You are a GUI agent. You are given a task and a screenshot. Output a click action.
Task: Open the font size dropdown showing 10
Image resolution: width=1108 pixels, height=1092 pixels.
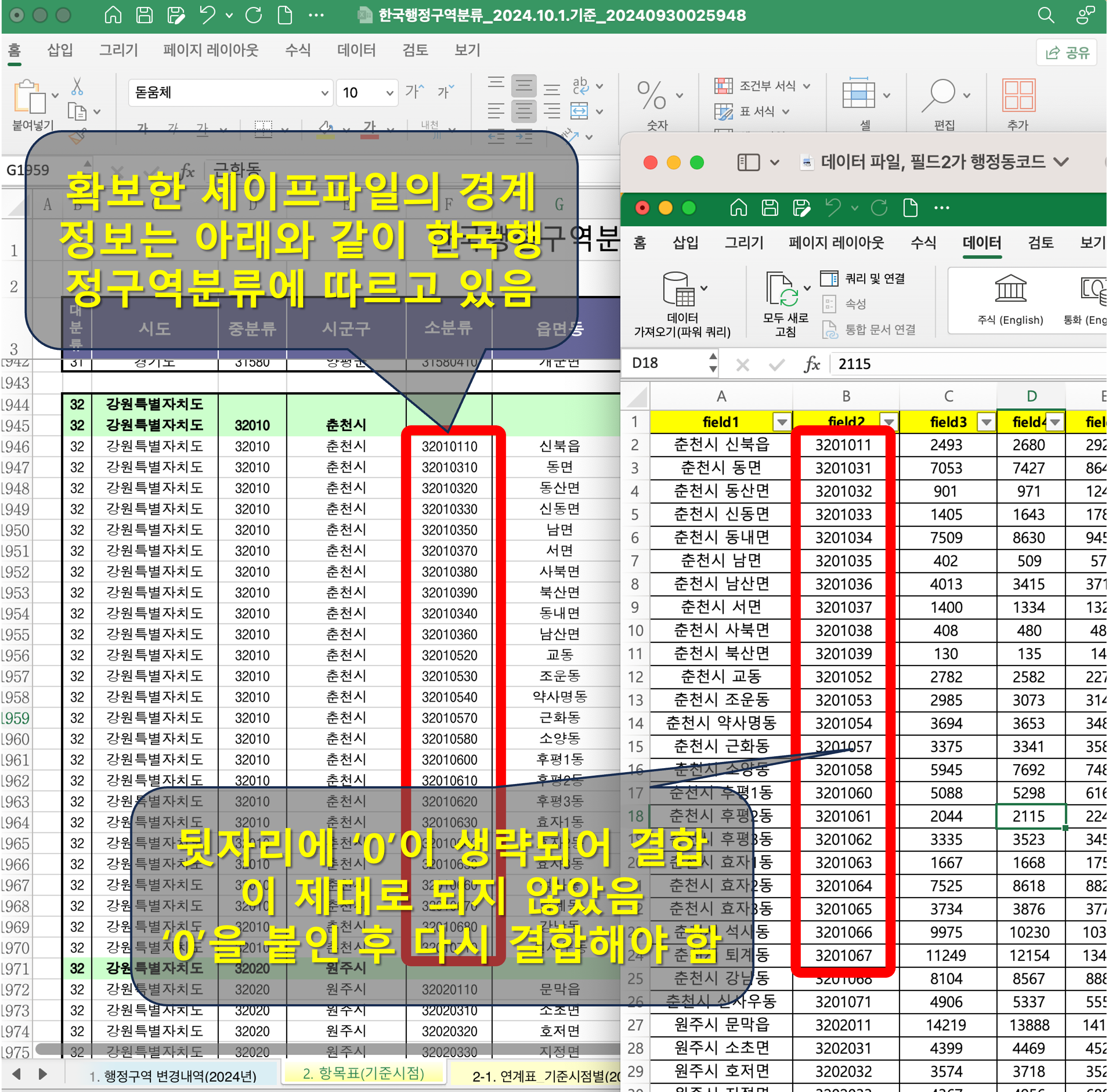pos(389,93)
